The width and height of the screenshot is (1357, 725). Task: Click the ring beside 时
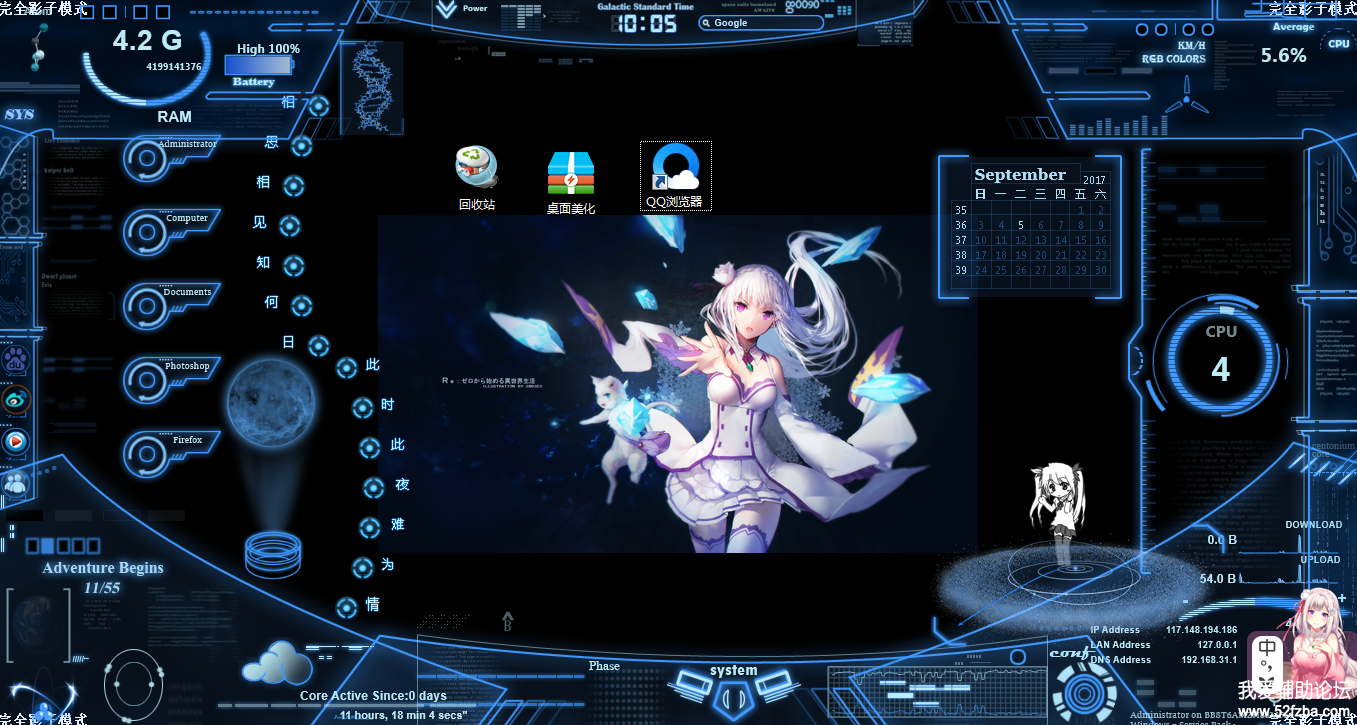pos(363,408)
